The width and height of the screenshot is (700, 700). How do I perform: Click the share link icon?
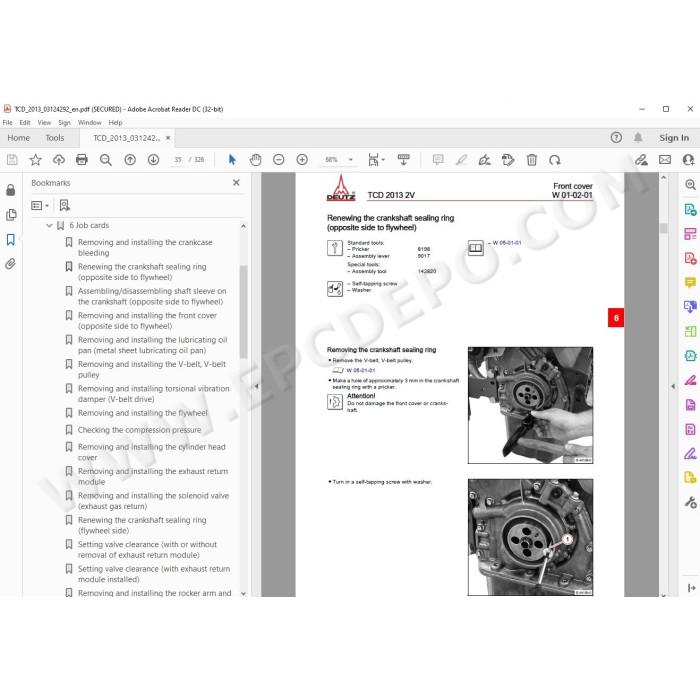(641, 160)
